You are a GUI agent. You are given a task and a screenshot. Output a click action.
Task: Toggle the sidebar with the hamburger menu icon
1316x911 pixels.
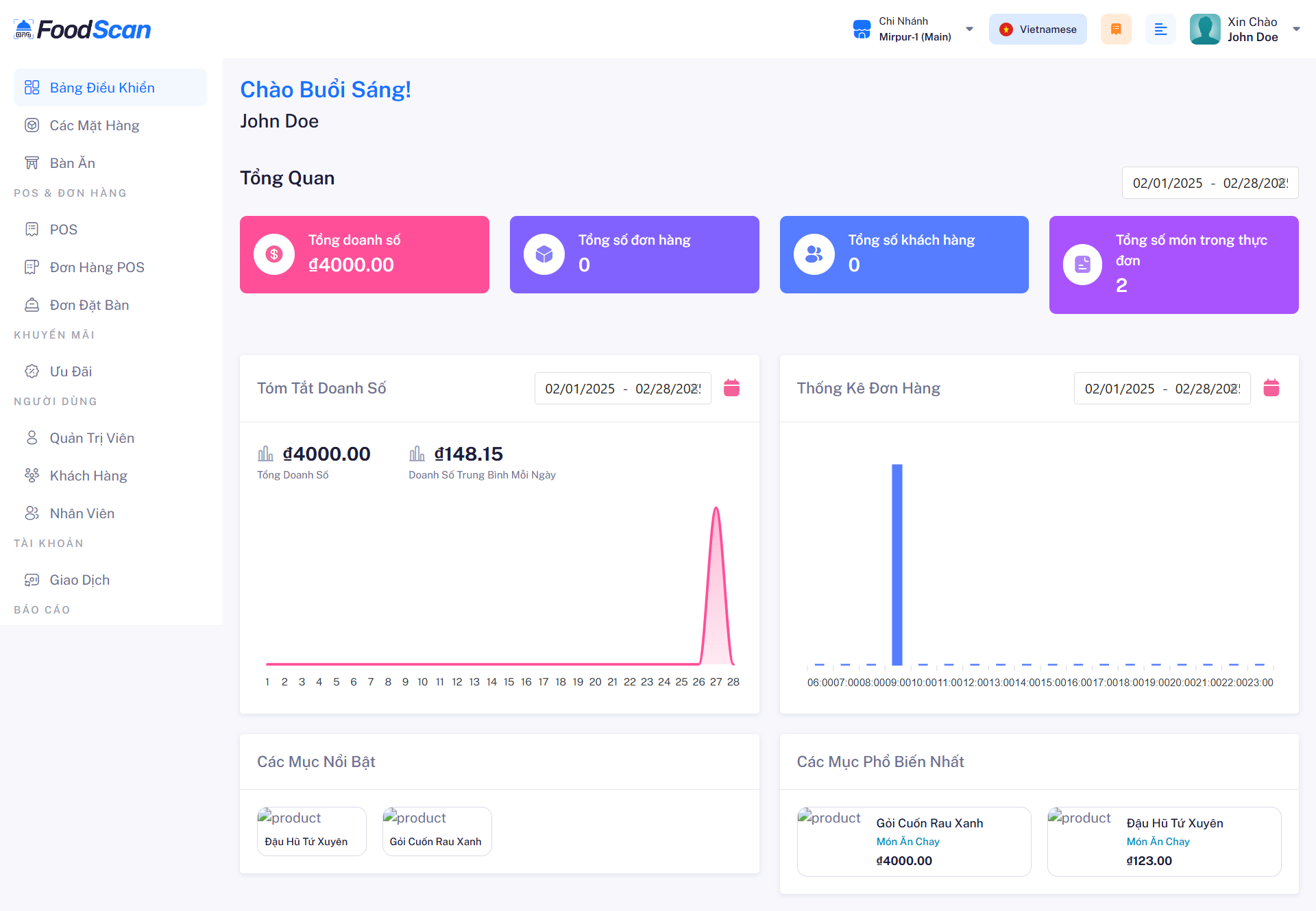coord(1160,29)
